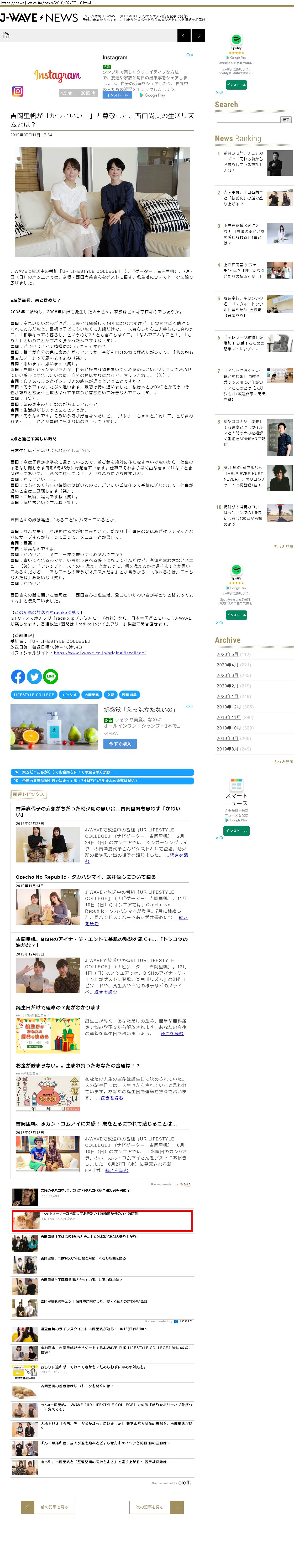Open related article 吉岡里帆、水カン・コムアイに共感
This screenshot has height=1568, width=294.
[96, 1124]
